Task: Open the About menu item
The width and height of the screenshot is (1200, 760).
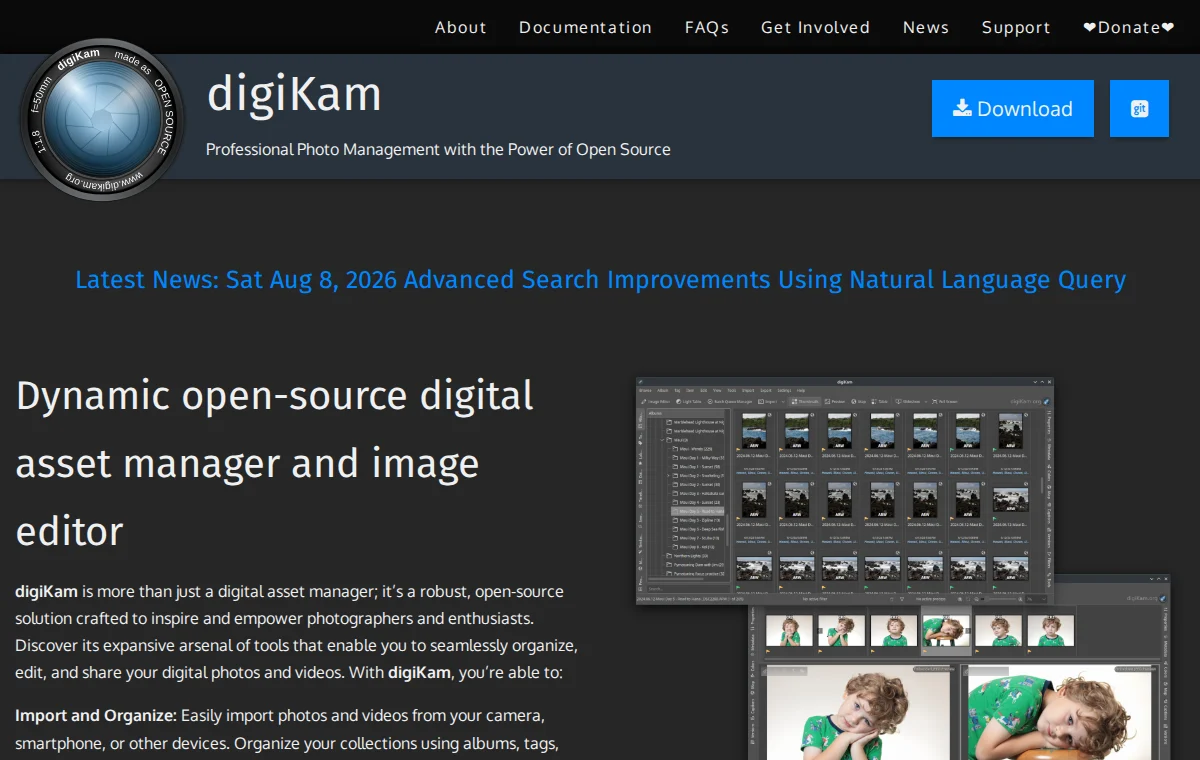Action: (460, 27)
